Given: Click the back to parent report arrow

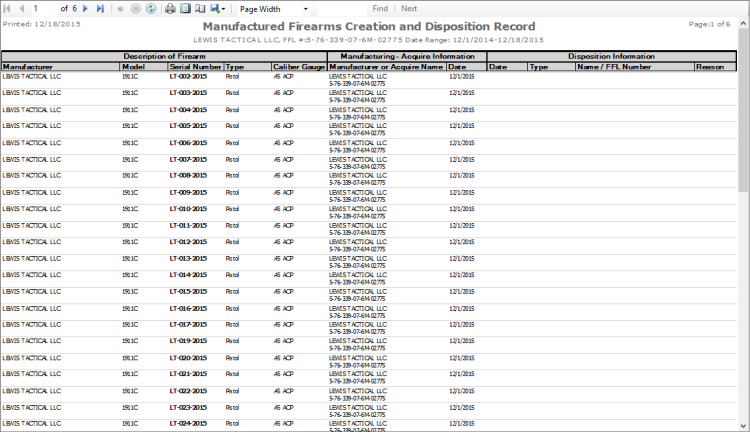Looking at the screenshot, I should pyautogui.click(x=121, y=9).
